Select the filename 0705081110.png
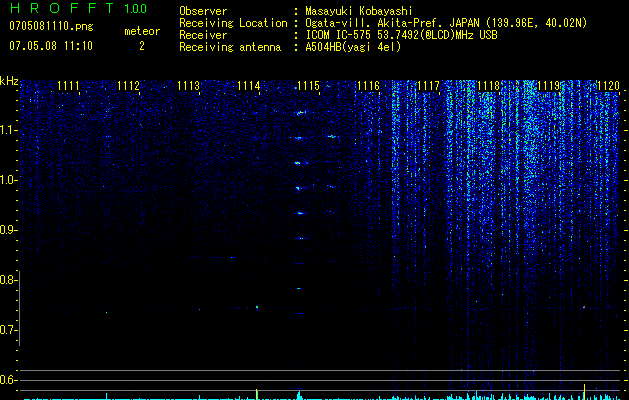The image size is (629, 400). (51, 26)
